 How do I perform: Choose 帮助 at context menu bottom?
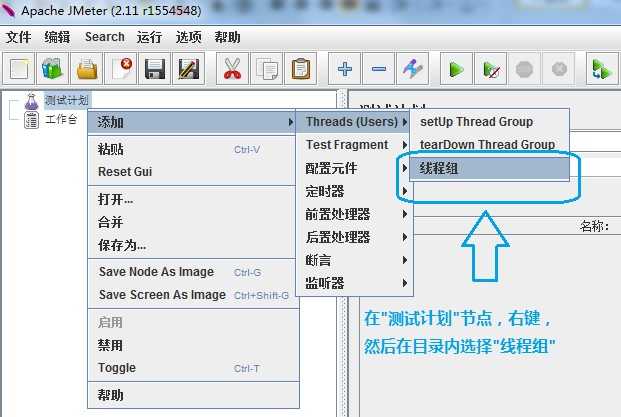click(x=192, y=395)
